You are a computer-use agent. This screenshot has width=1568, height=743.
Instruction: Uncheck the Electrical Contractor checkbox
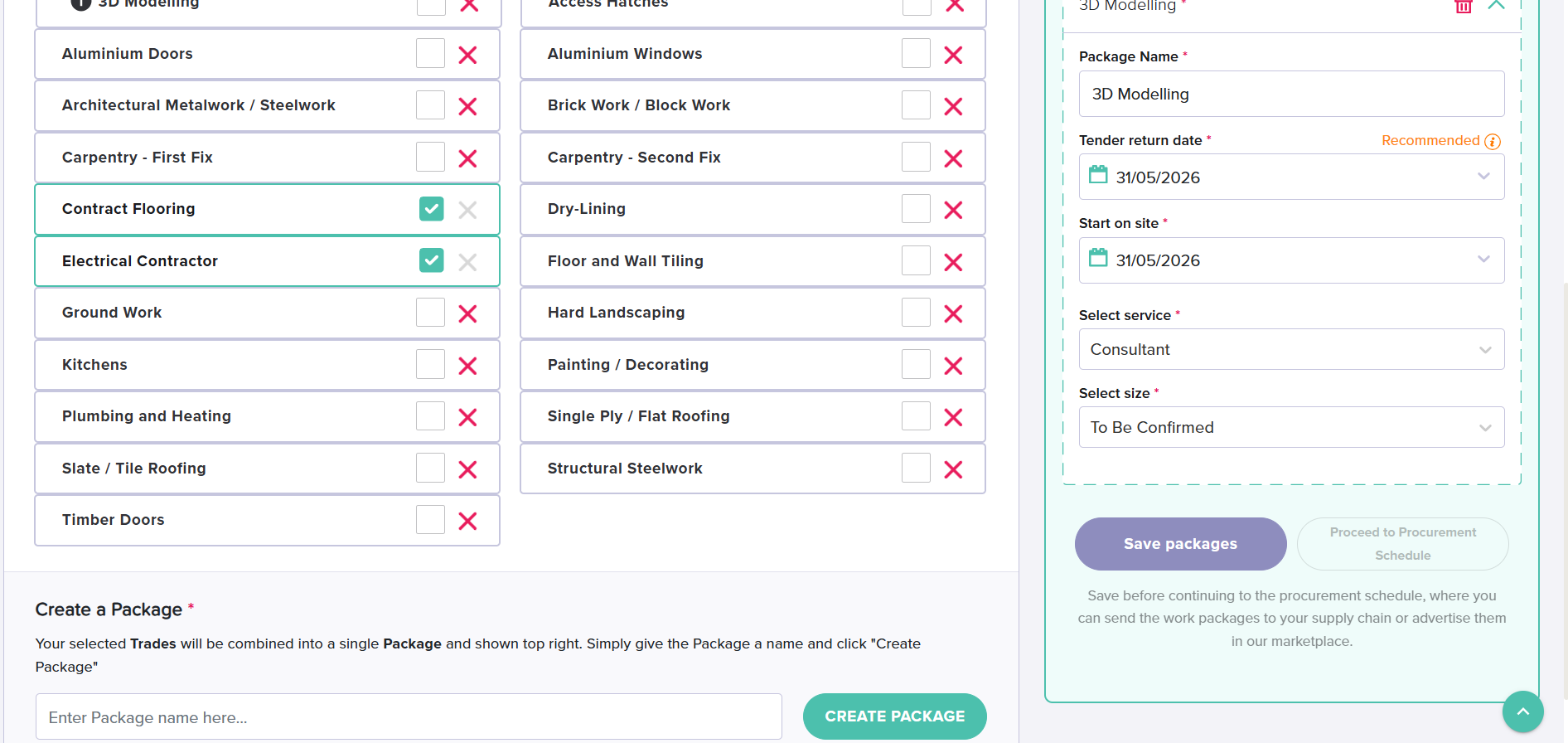click(x=431, y=260)
